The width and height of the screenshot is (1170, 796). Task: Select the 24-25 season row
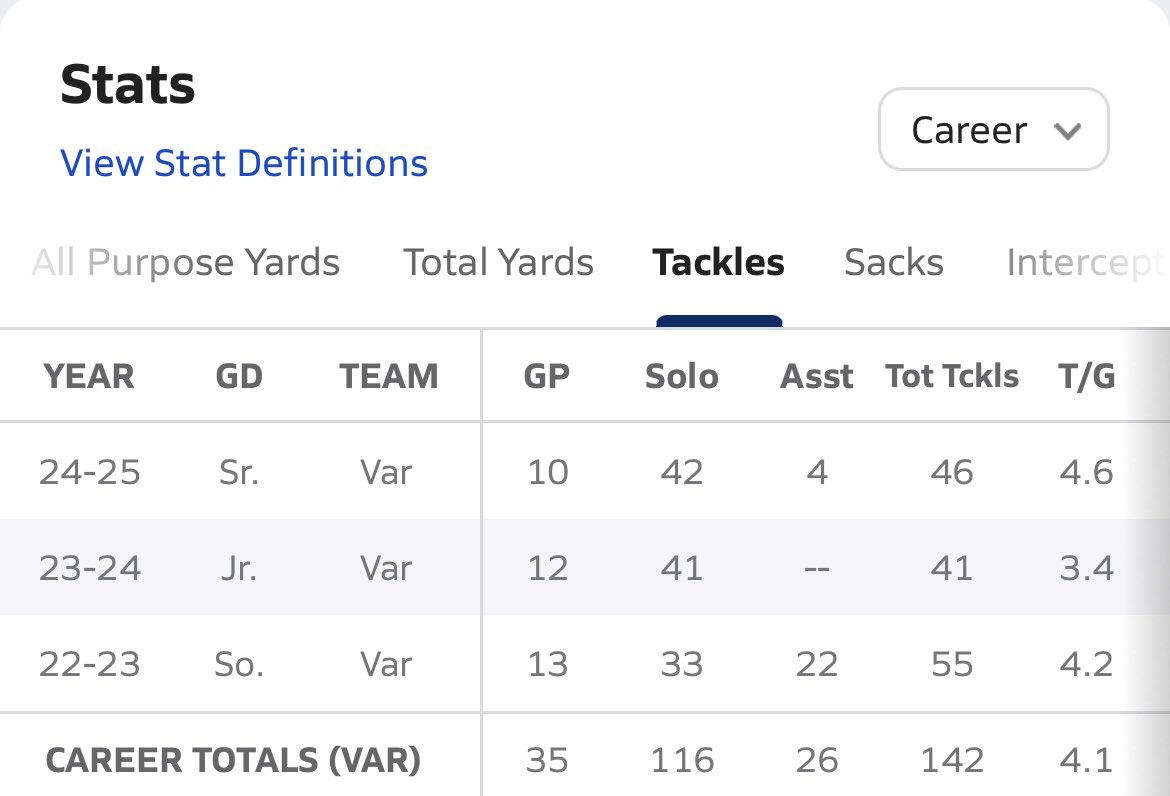pyautogui.click(x=585, y=471)
